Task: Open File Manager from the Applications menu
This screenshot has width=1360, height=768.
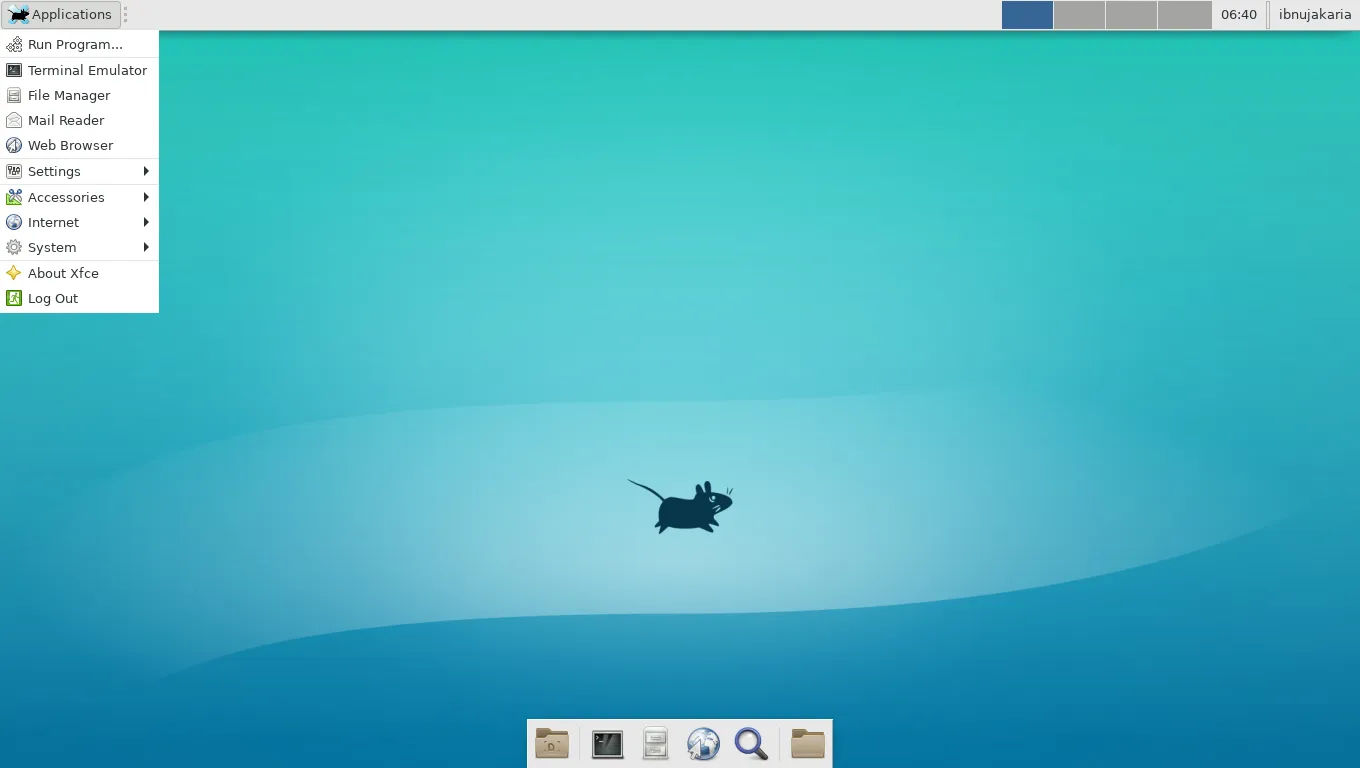Action: tap(79, 95)
